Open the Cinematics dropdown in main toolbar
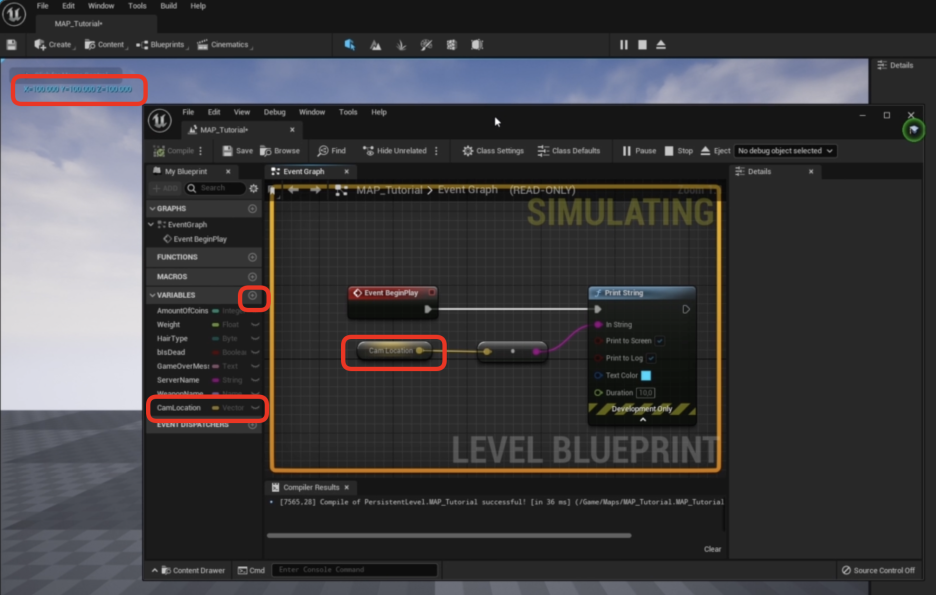This screenshot has width=936, height=595. pyautogui.click(x=224, y=45)
